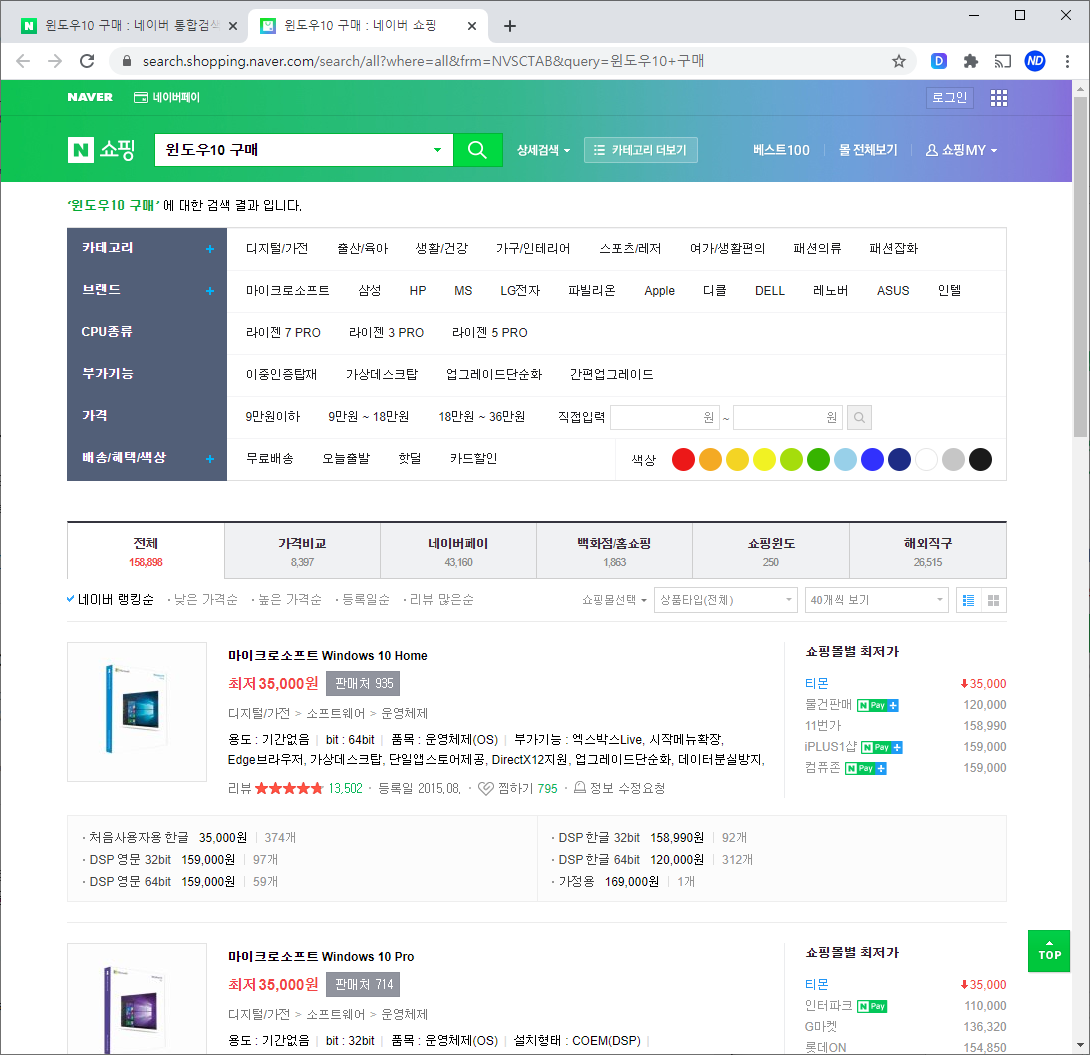Screen dimensions: 1090x1055
Task: Switch to 백화점/홈쇼핑 tab
Action: tap(615, 551)
